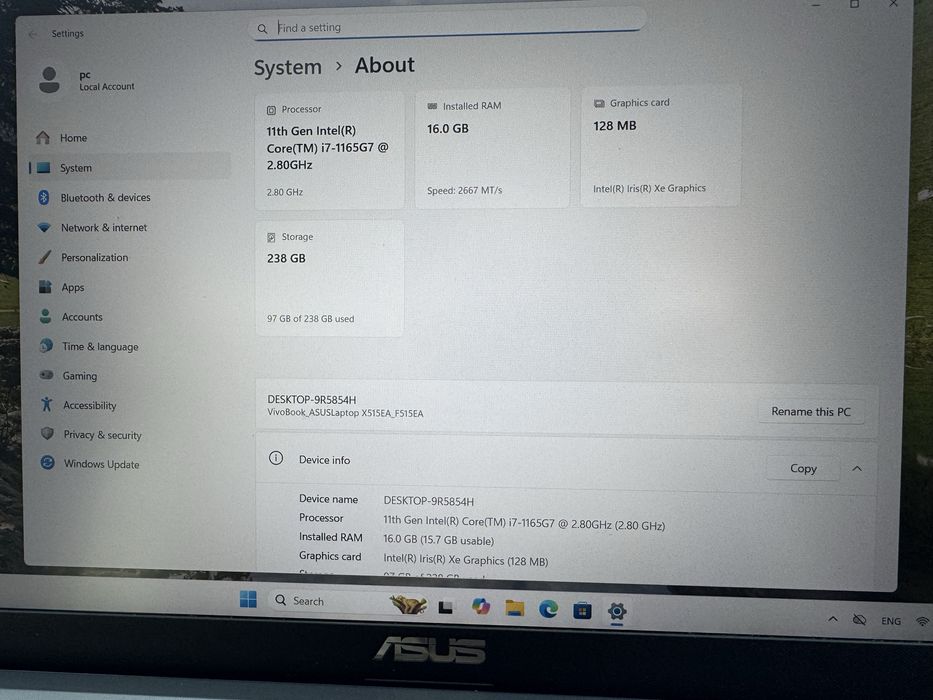Click the user avatar icon
Screen dimensions: 933x700
point(49,80)
